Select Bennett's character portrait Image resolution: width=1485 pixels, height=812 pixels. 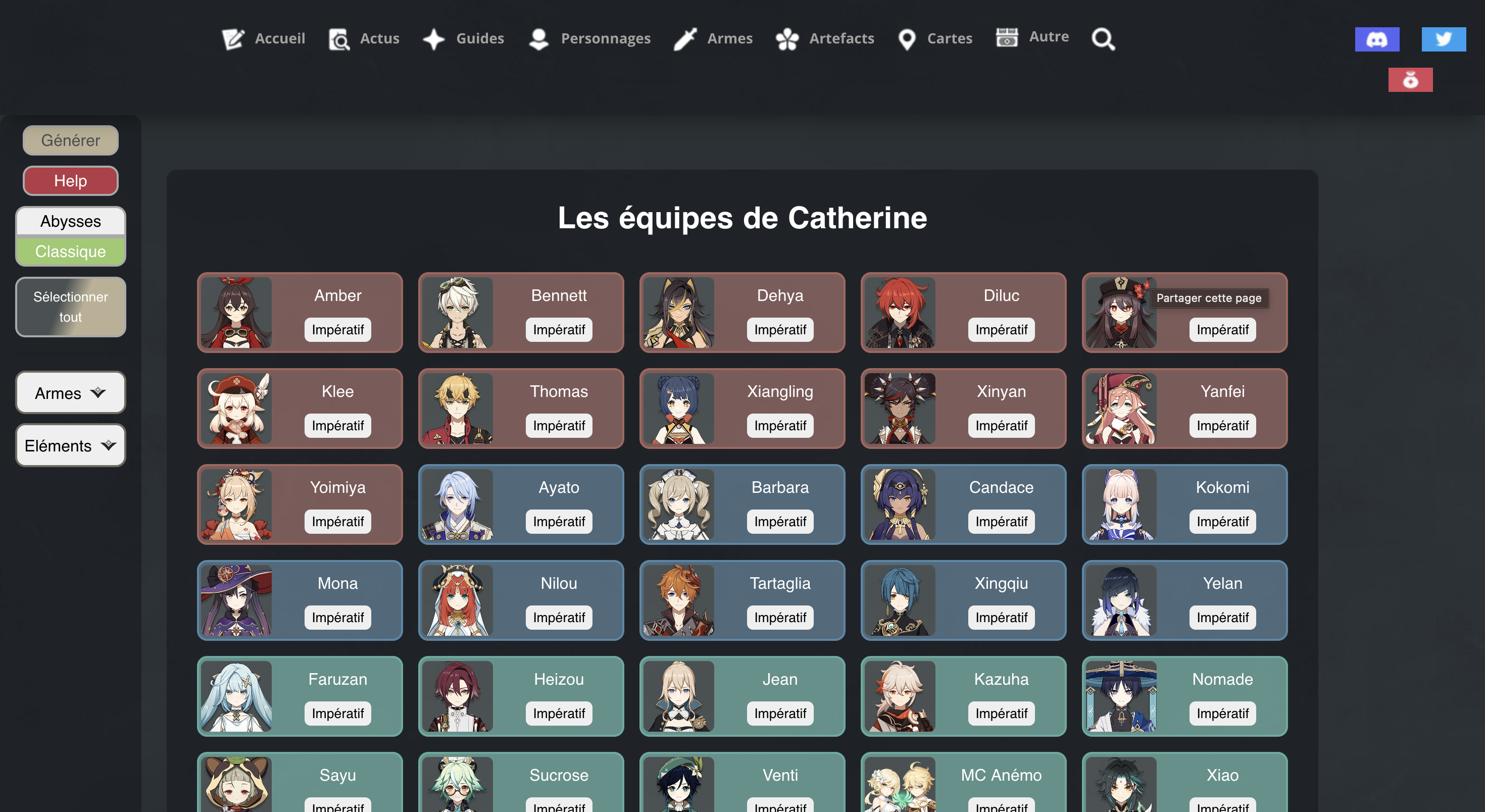[x=458, y=313]
